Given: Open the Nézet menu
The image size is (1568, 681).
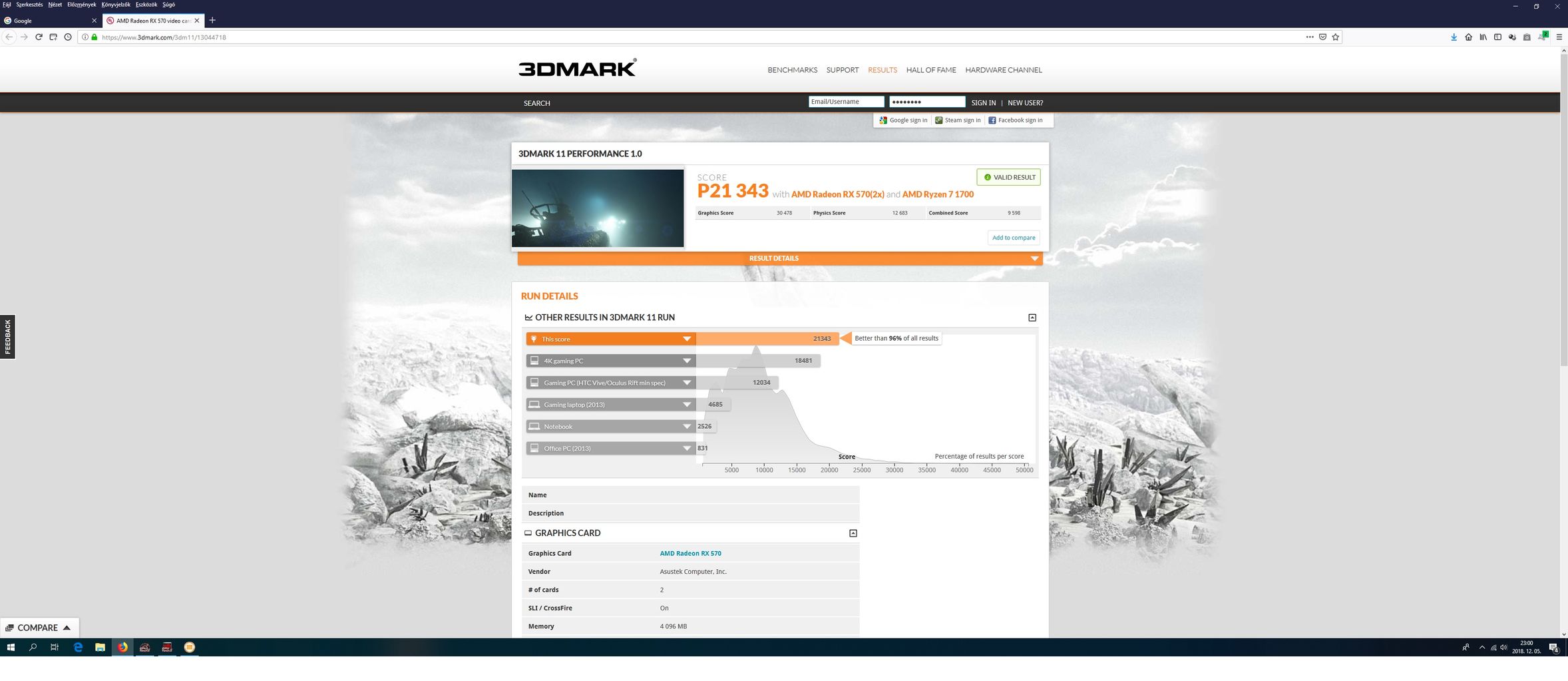Looking at the screenshot, I should click(55, 5).
